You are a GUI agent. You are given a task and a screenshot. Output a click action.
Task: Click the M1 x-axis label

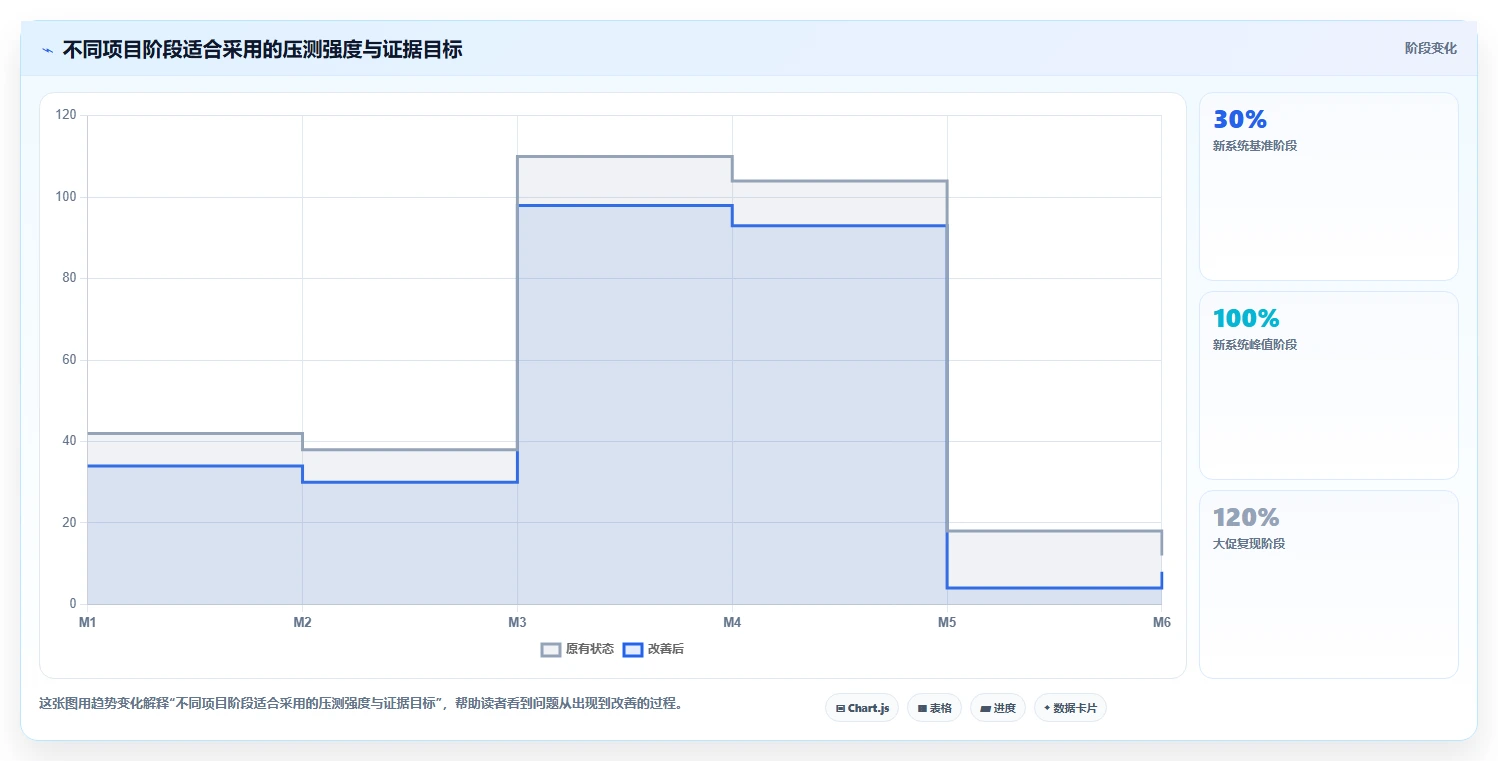pyautogui.click(x=87, y=623)
